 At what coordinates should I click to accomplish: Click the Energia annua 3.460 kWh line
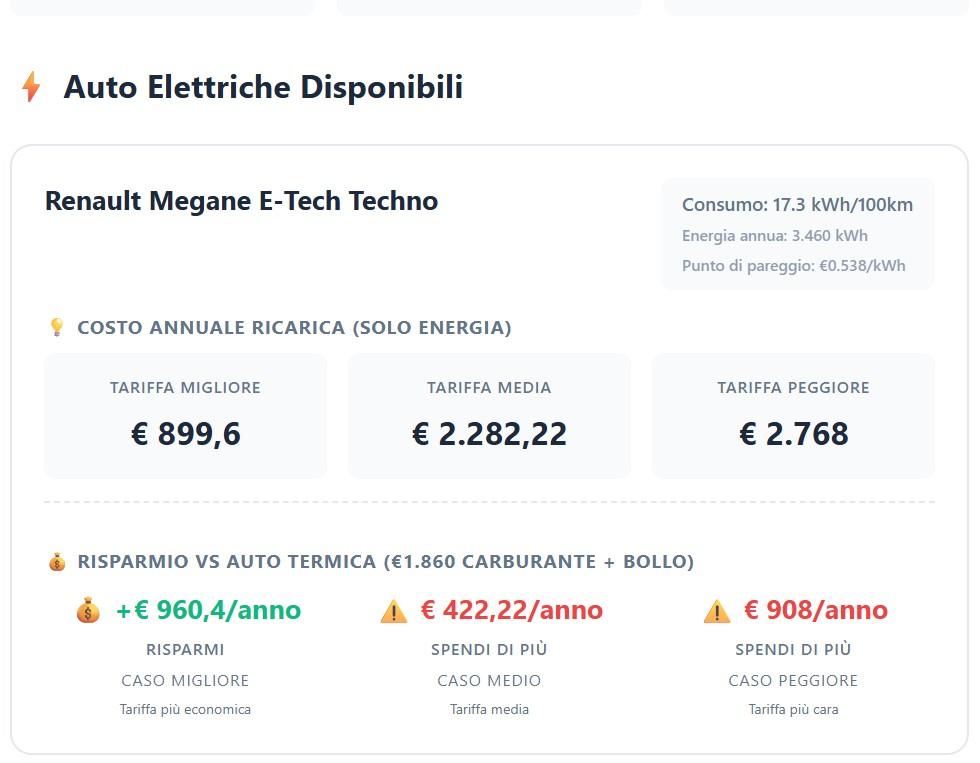(x=775, y=236)
